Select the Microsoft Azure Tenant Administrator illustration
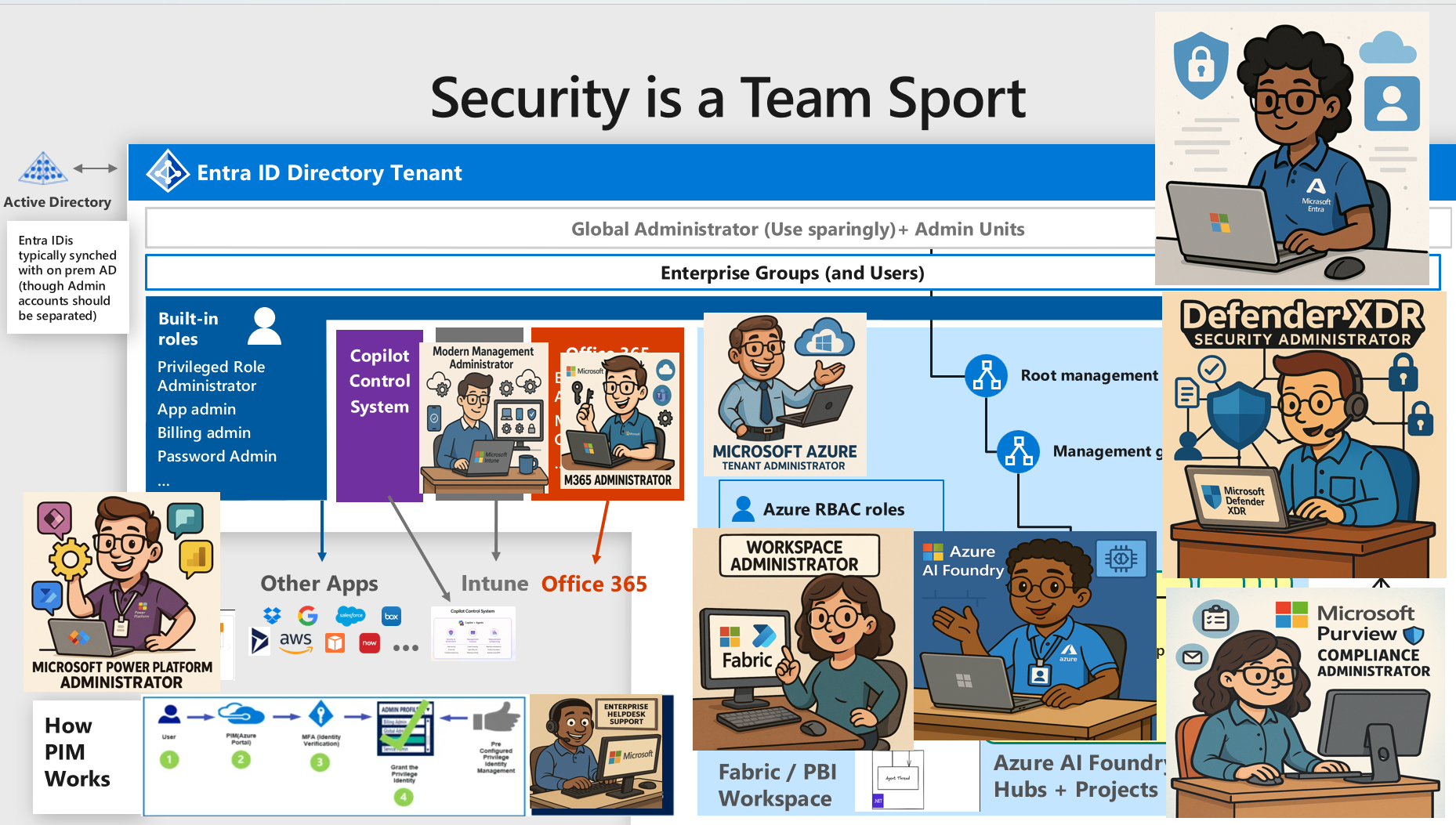This screenshot has height=825, width=1456. tap(785, 394)
